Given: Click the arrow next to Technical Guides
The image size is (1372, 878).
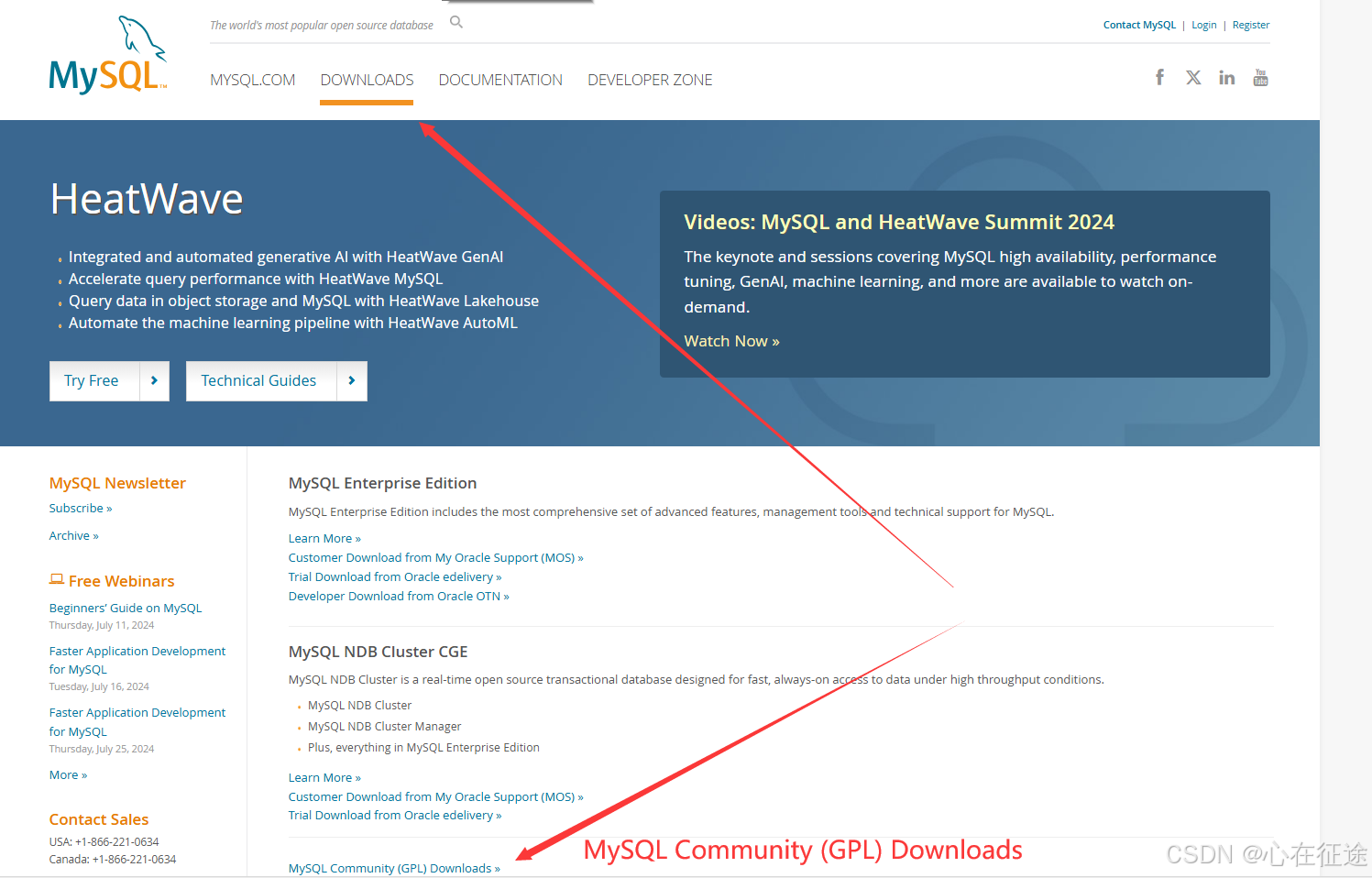Looking at the screenshot, I should (352, 380).
